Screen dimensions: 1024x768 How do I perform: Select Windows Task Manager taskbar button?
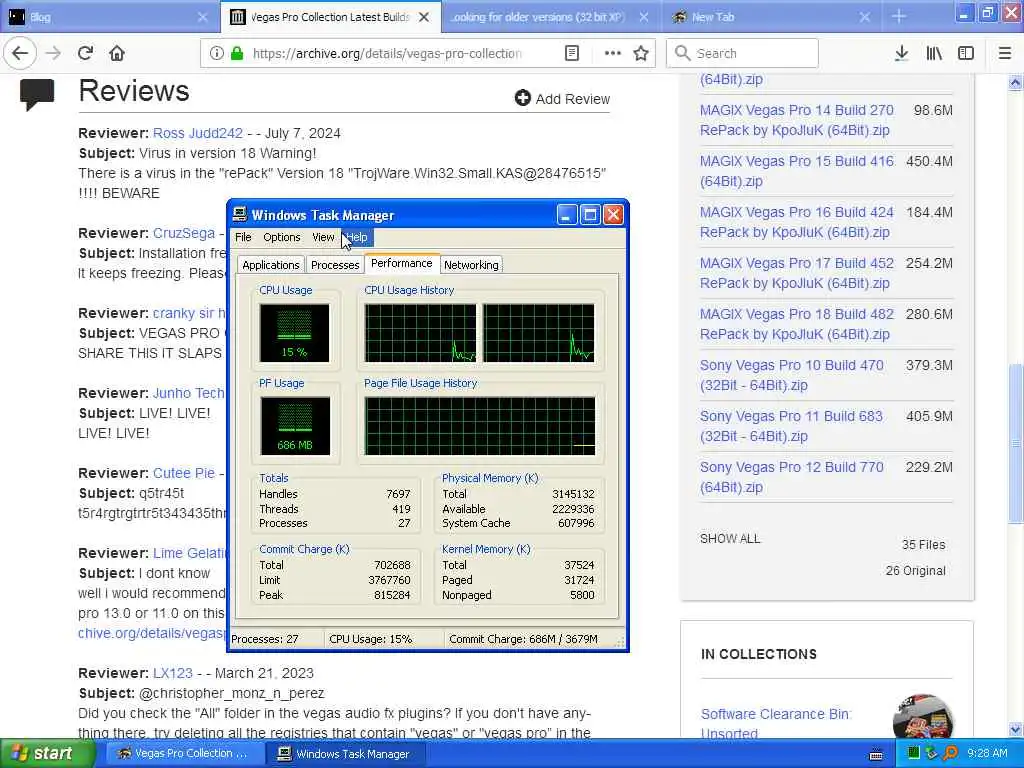[x=345, y=754]
